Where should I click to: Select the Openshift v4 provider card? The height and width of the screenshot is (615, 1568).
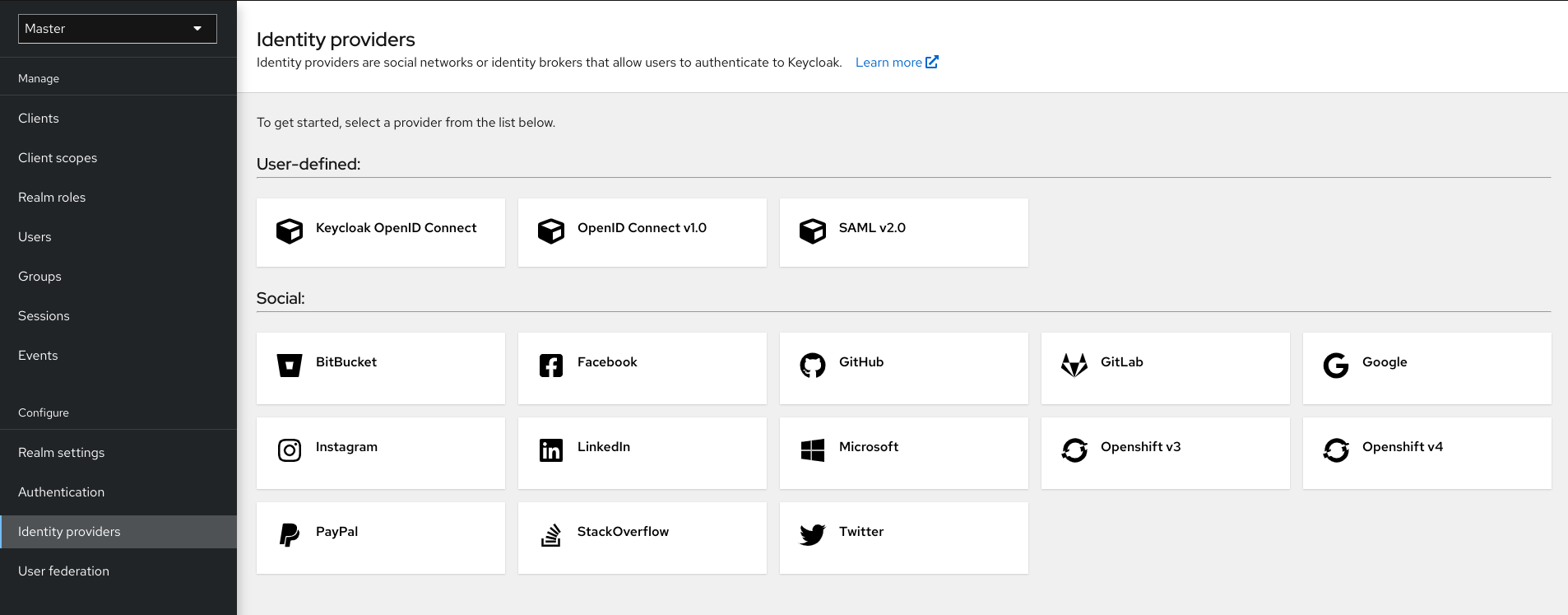click(1427, 453)
